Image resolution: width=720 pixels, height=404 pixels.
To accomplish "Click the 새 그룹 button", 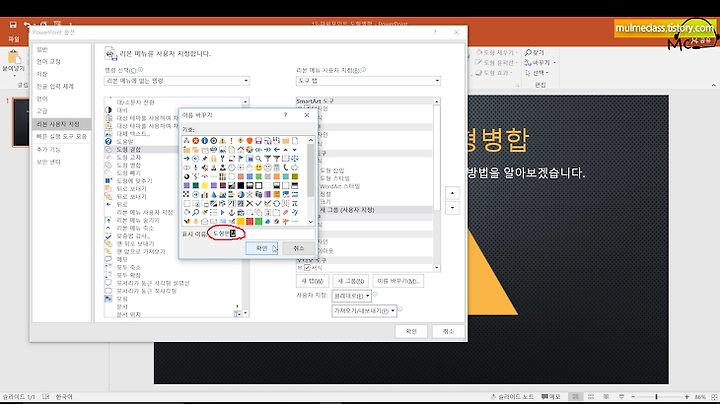I will (351, 281).
